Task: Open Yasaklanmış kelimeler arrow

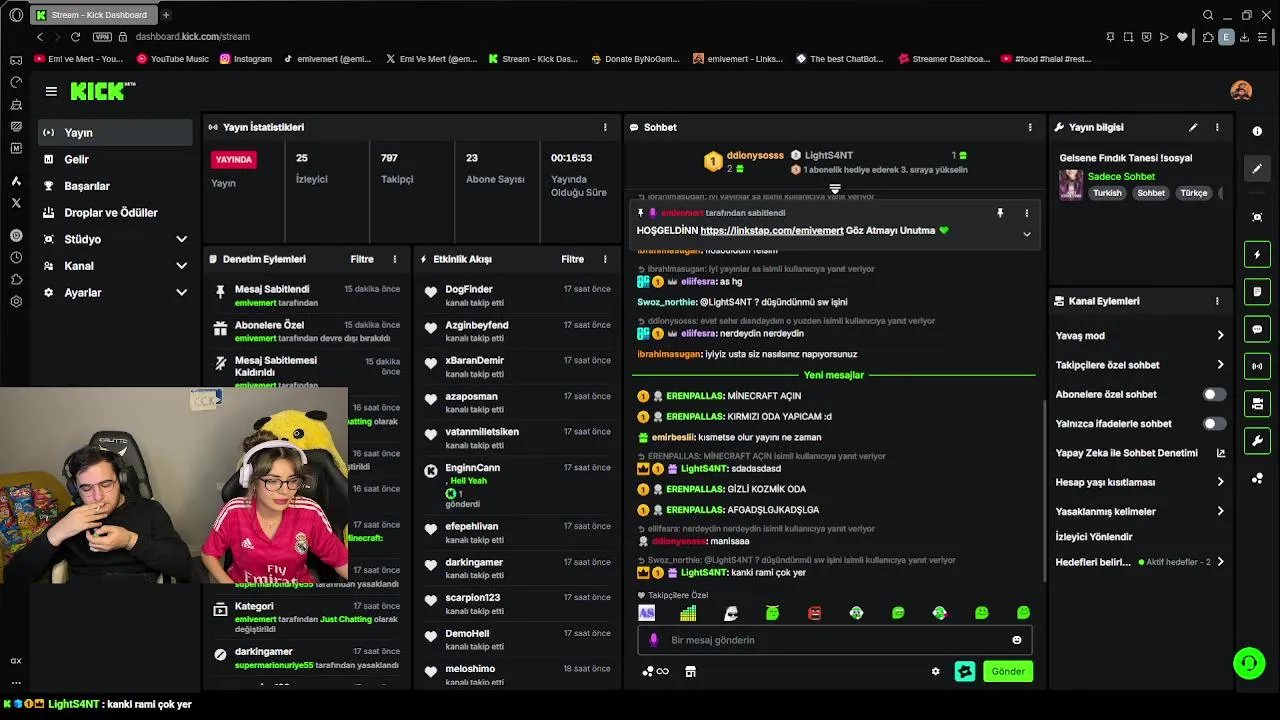Action: click(x=1220, y=511)
